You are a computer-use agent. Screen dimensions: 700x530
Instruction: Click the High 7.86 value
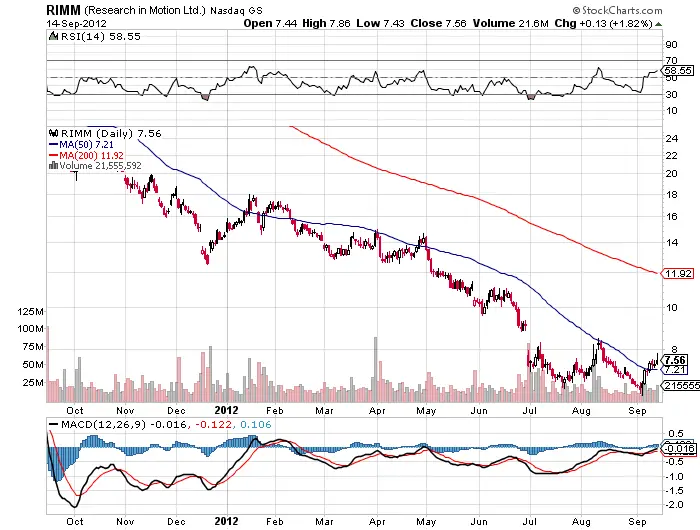(326, 23)
